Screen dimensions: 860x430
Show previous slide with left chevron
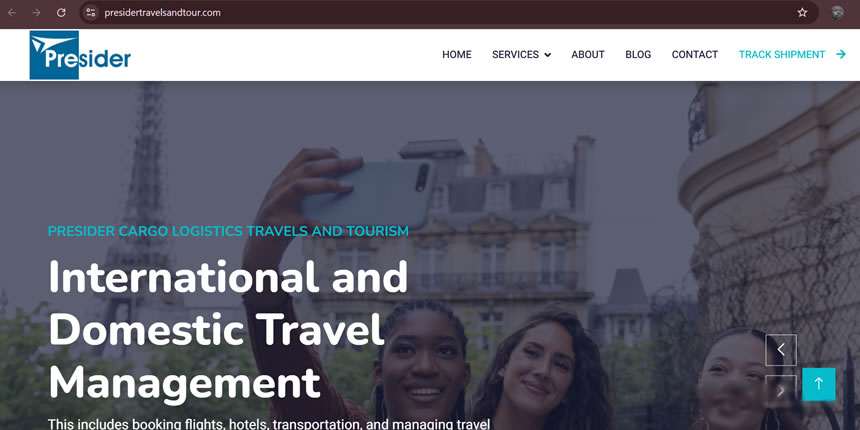tap(781, 350)
